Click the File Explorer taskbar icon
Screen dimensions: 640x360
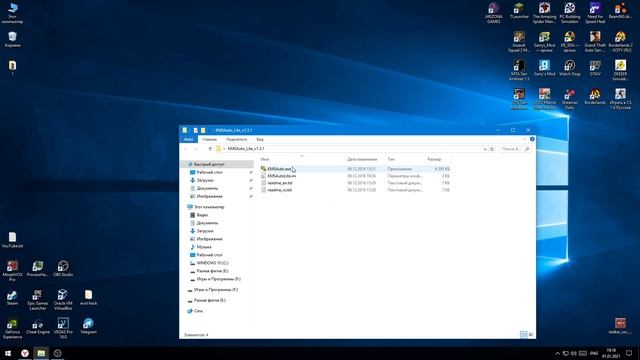[41, 353]
